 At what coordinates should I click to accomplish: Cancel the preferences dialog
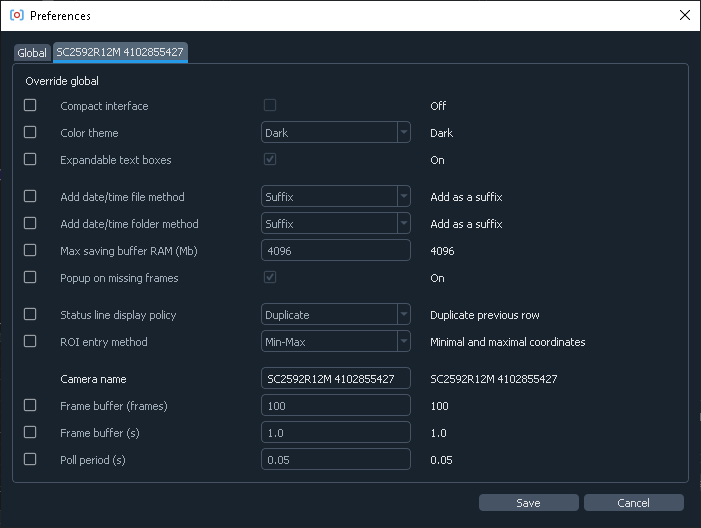[633, 503]
